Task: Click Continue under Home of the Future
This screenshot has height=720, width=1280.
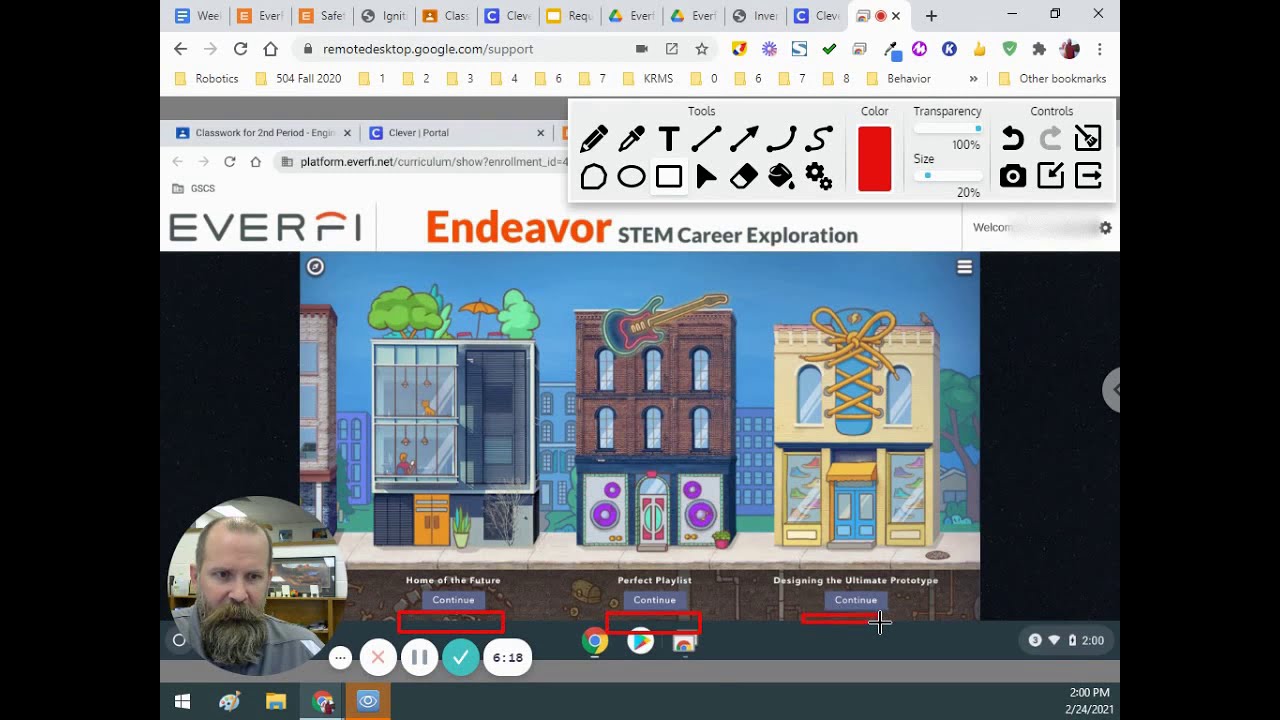Action: pyautogui.click(x=453, y=600)
